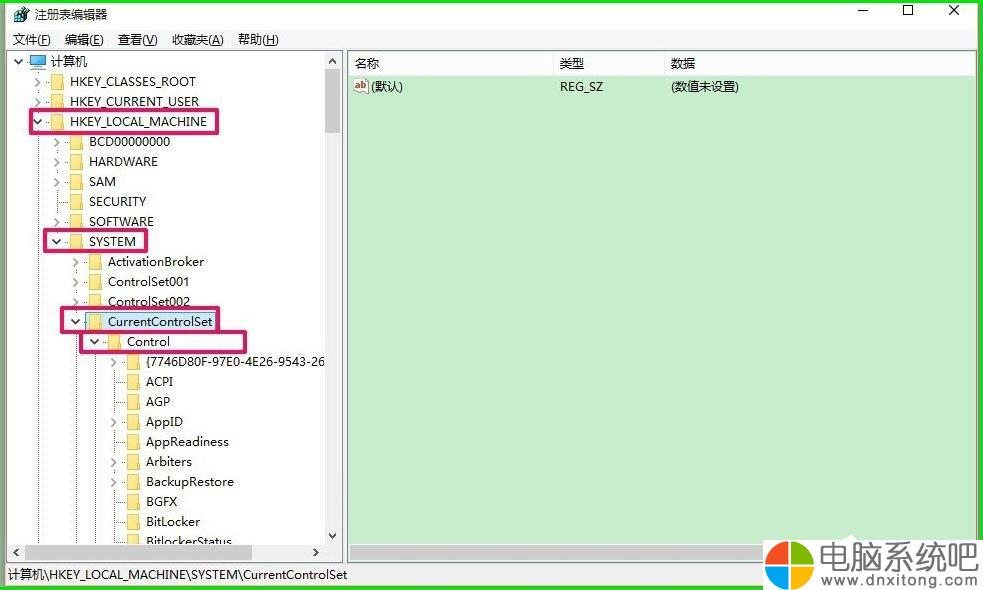Open the 文件(F) menu

[x=31, y=40]
